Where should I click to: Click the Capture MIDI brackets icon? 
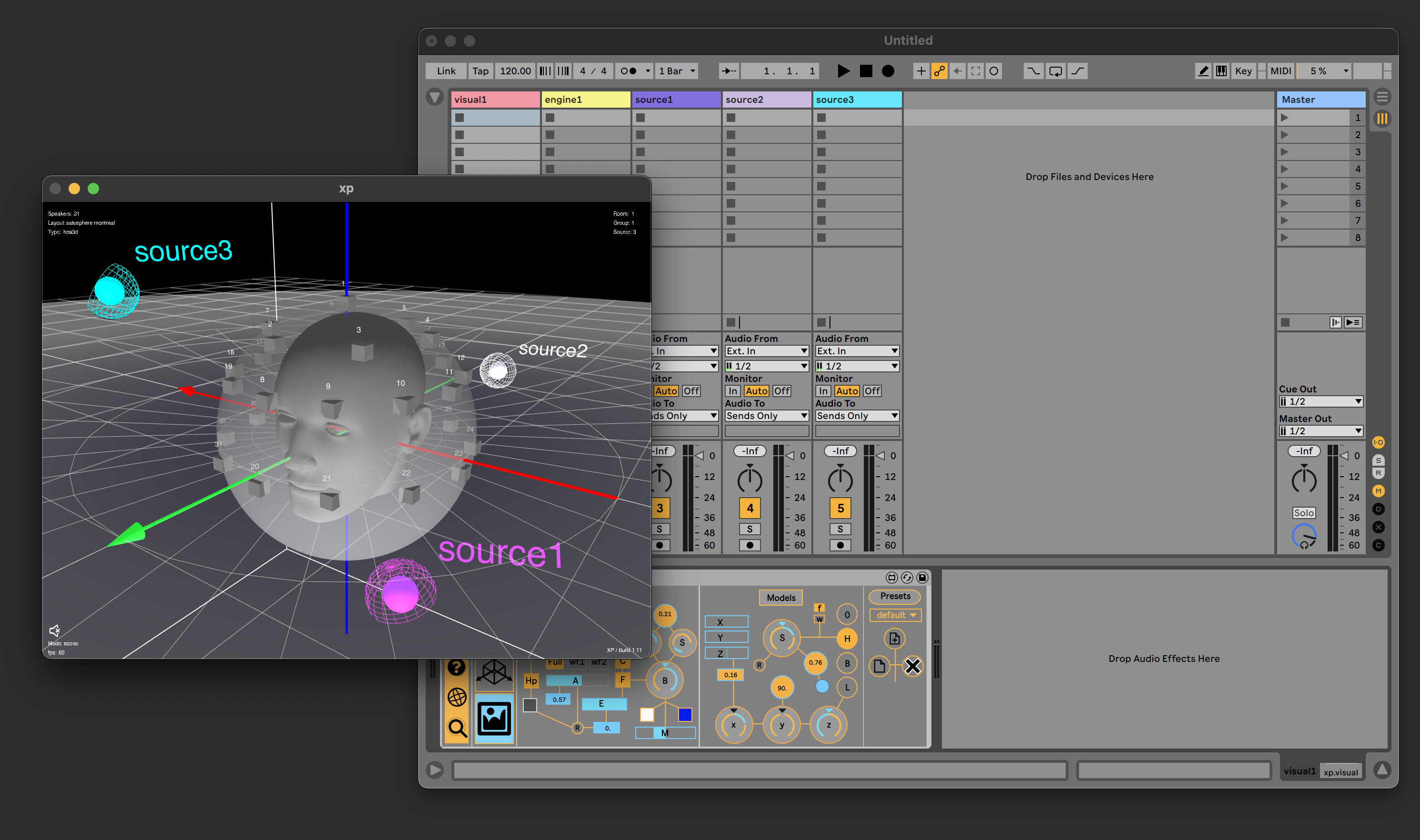tap(975, 71)
